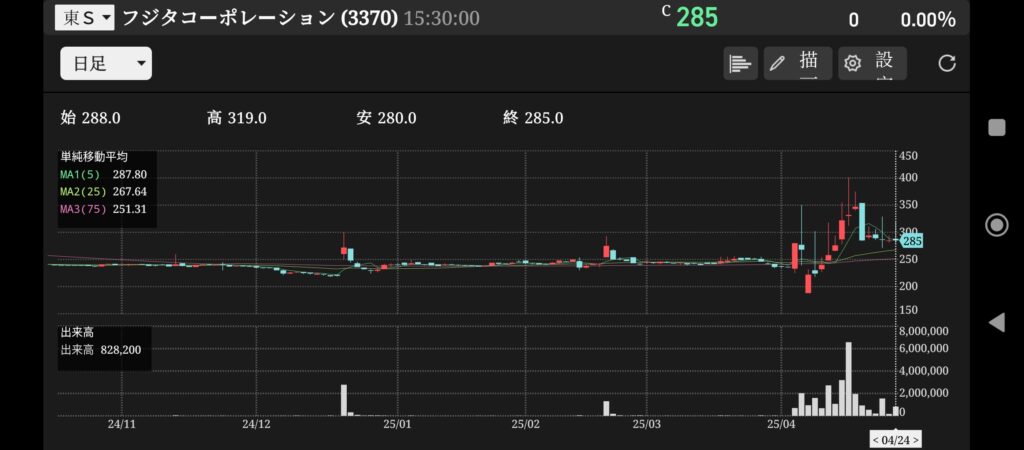
Task: Click the tallest April volume bar
Action: click(849, 379)
